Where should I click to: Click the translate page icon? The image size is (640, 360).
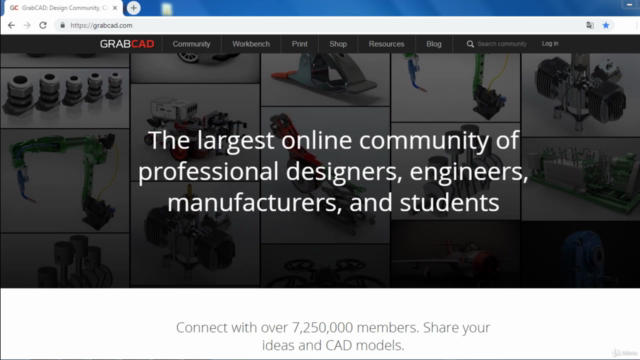[590, 25]
